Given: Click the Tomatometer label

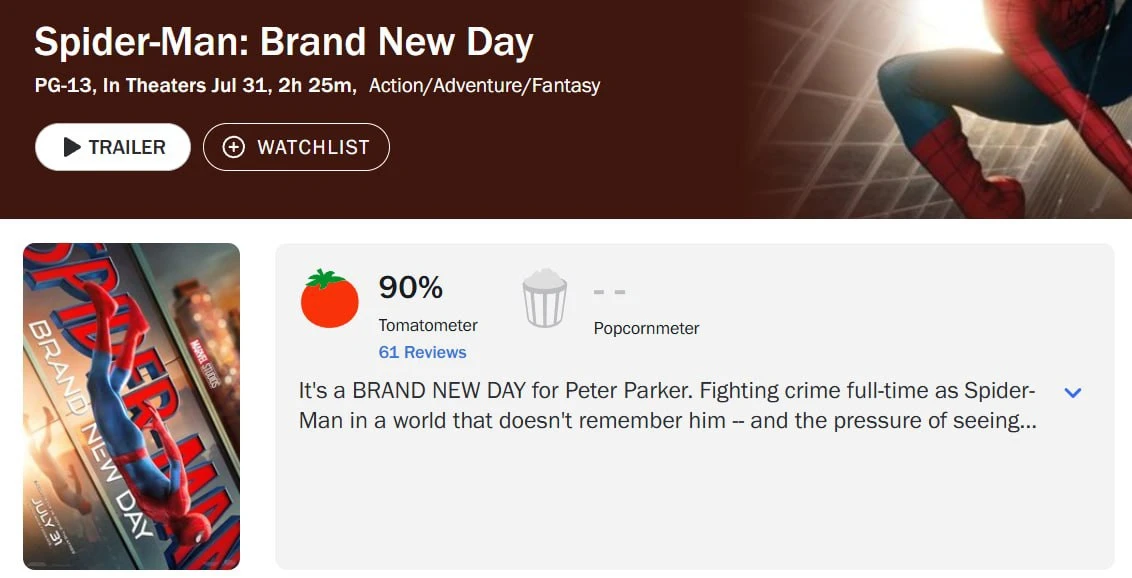Looking at the screenshot, I should 428,325.
